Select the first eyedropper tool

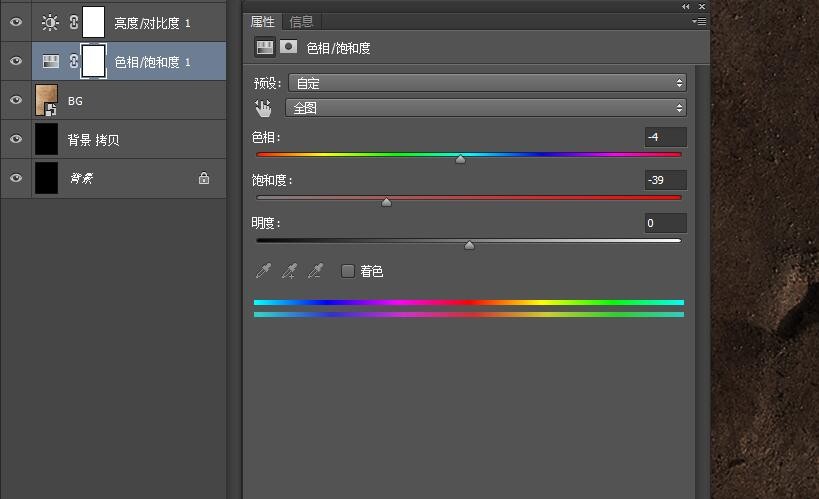pos(264,271)
